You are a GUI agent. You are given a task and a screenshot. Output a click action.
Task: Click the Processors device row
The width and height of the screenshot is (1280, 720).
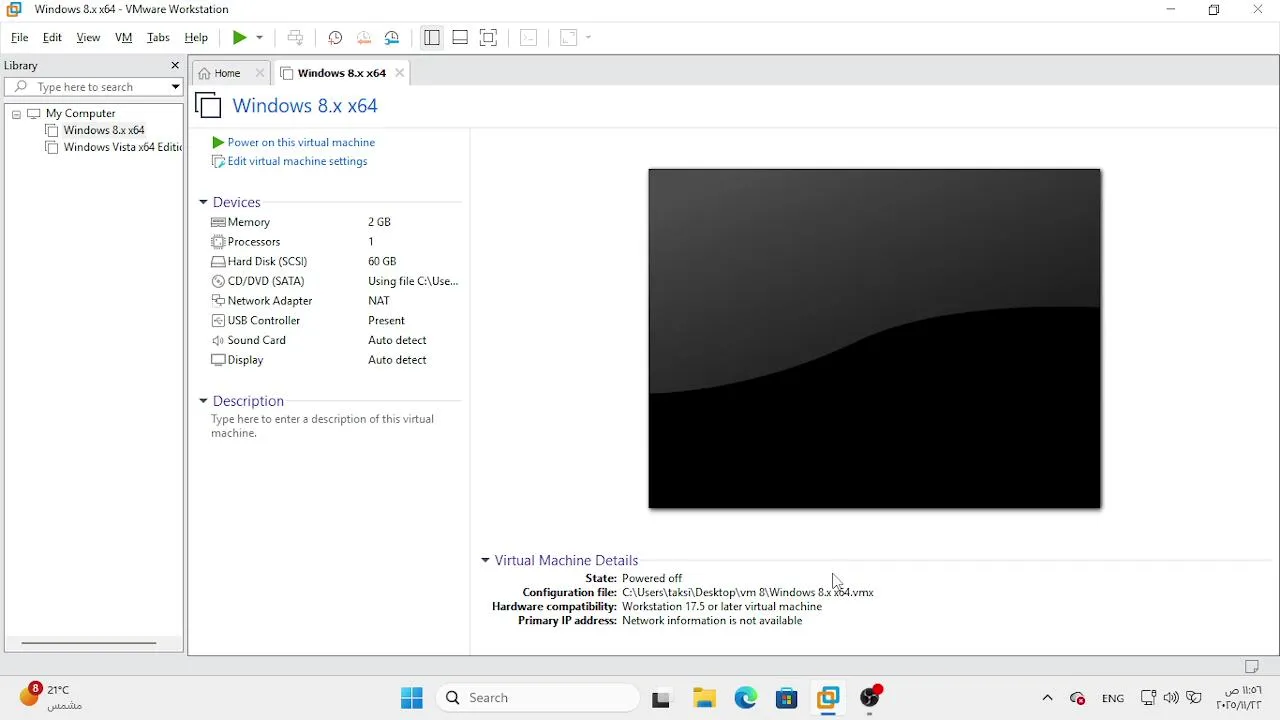334,242
